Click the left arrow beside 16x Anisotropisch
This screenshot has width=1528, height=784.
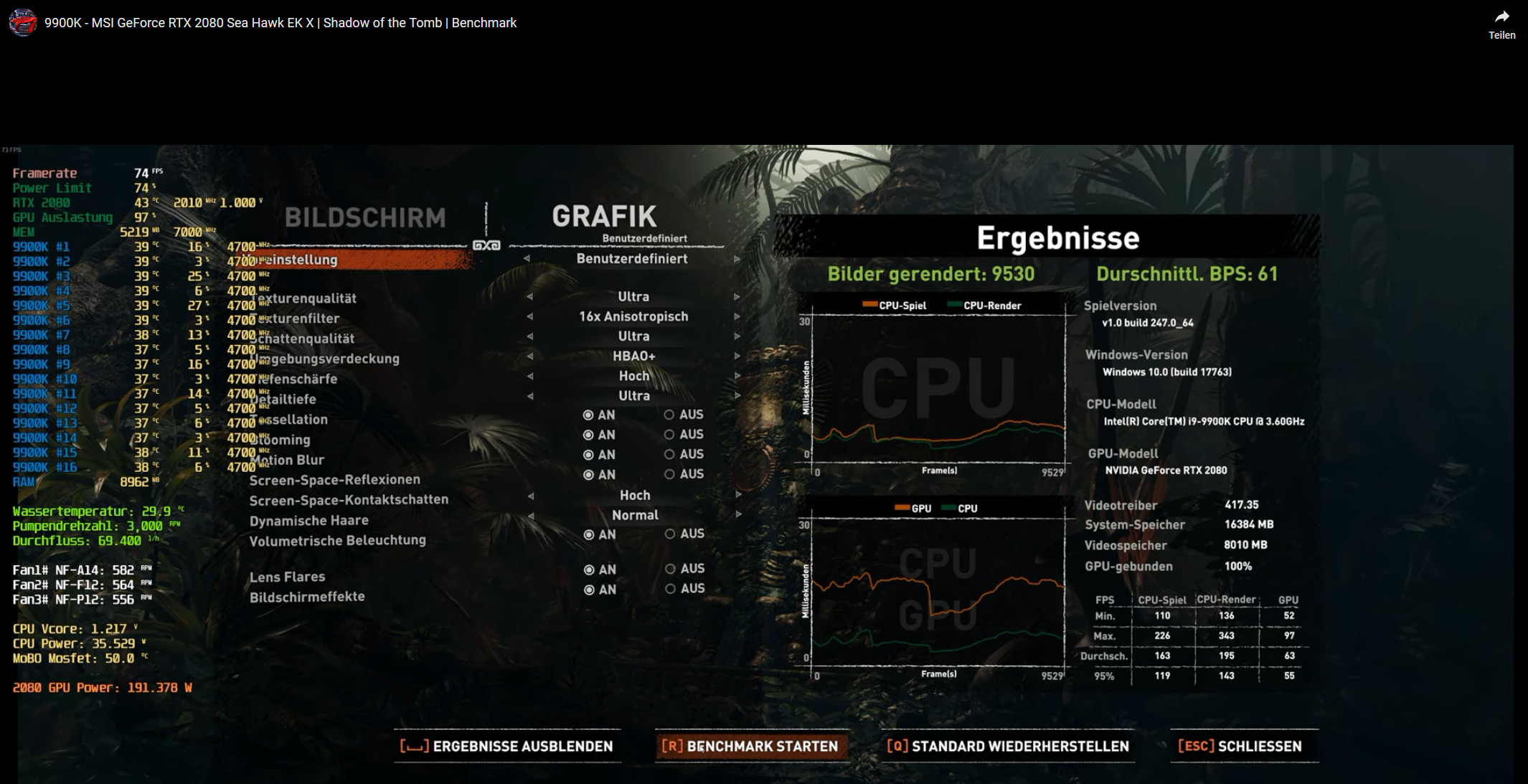click(x=530, y=316)
